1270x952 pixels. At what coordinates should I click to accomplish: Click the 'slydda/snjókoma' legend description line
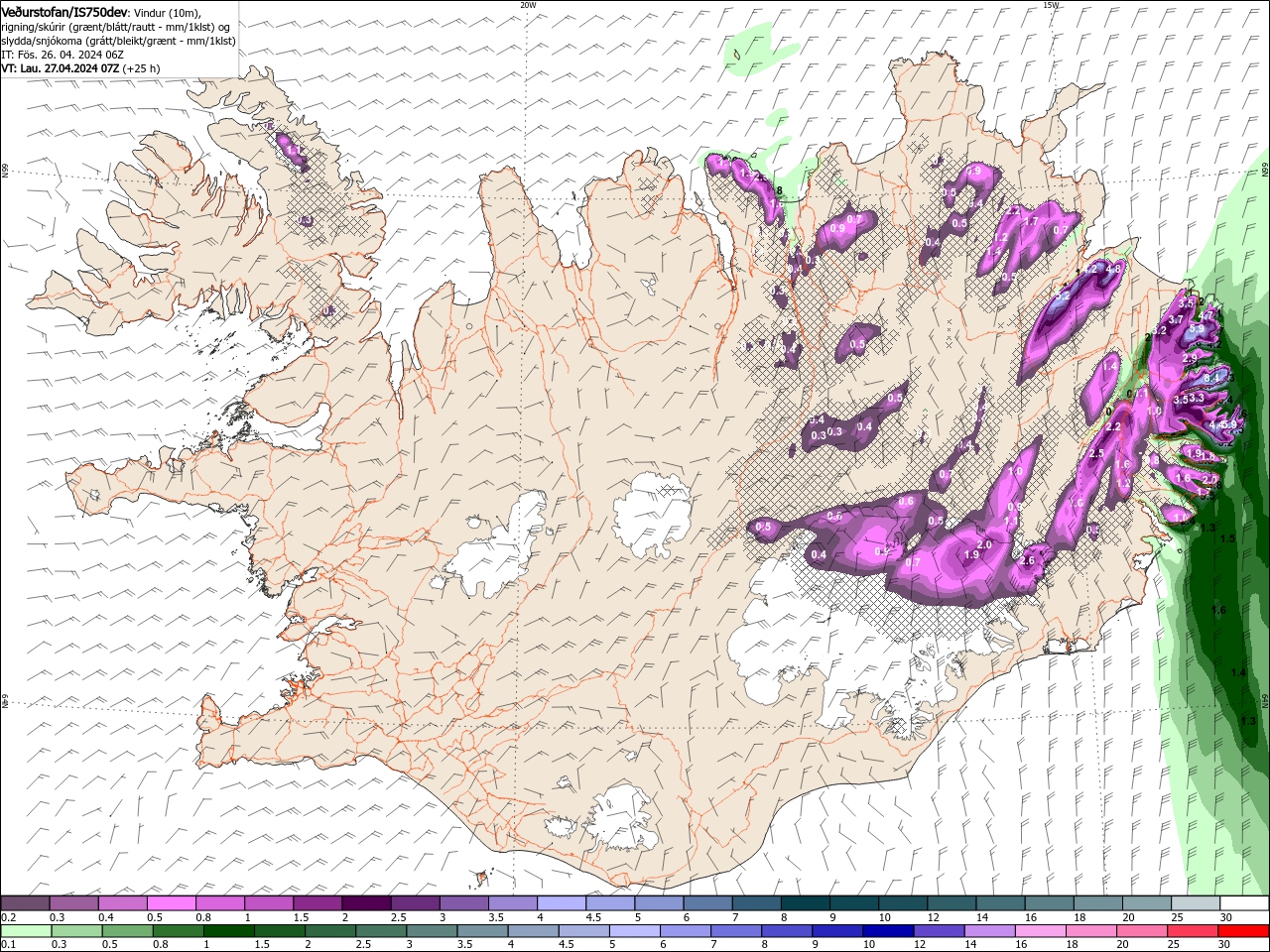(x=118, y=41)
